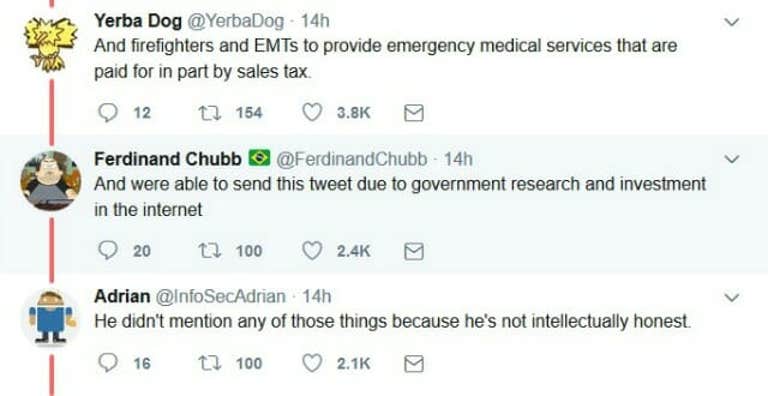Viewport: 768px width, 396px height.
Task: Open Adrian's pixel-character avatar
Action: [x=51, y=316]
